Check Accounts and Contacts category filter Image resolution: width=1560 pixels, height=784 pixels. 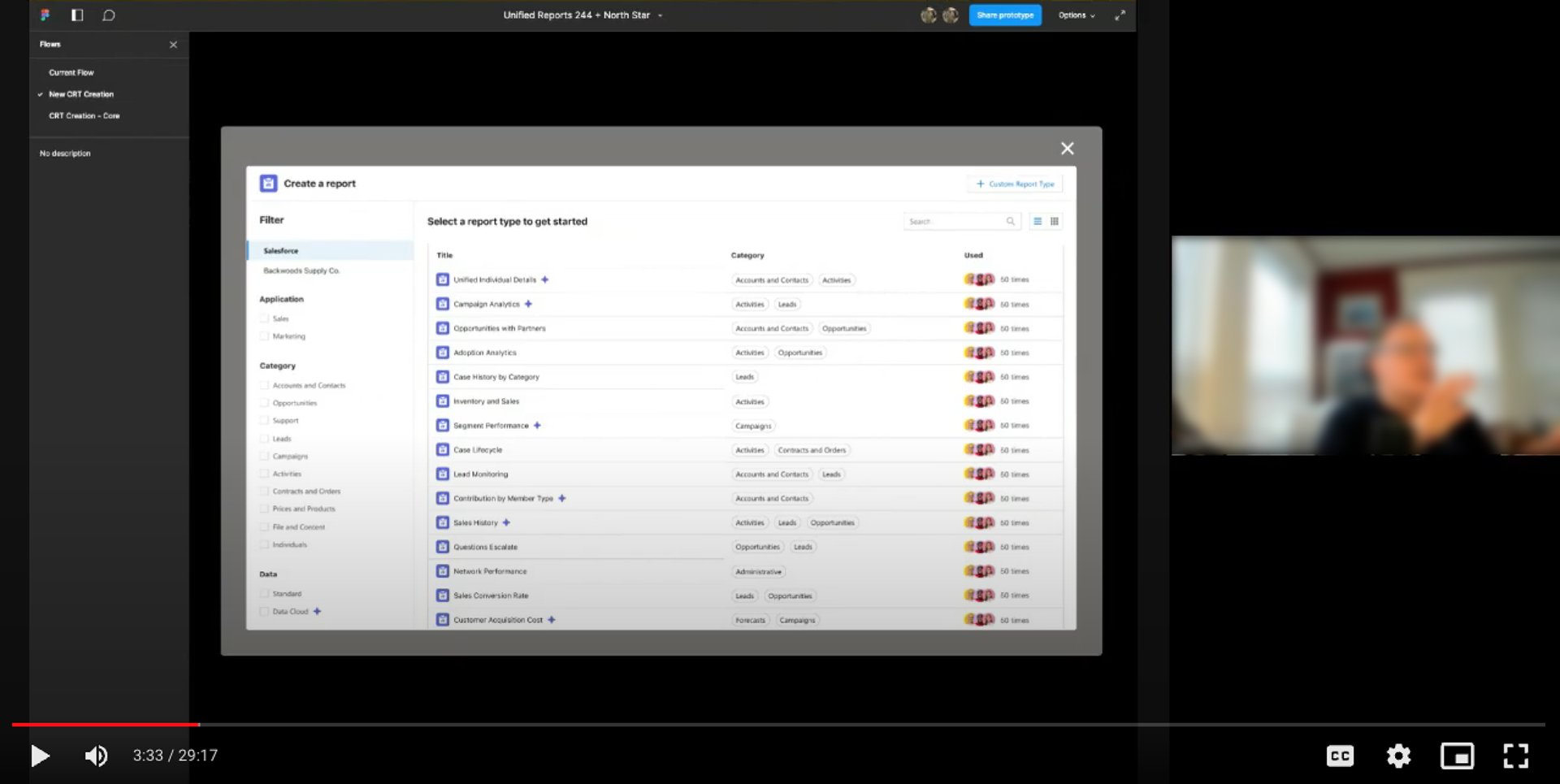tap(264, 385)
